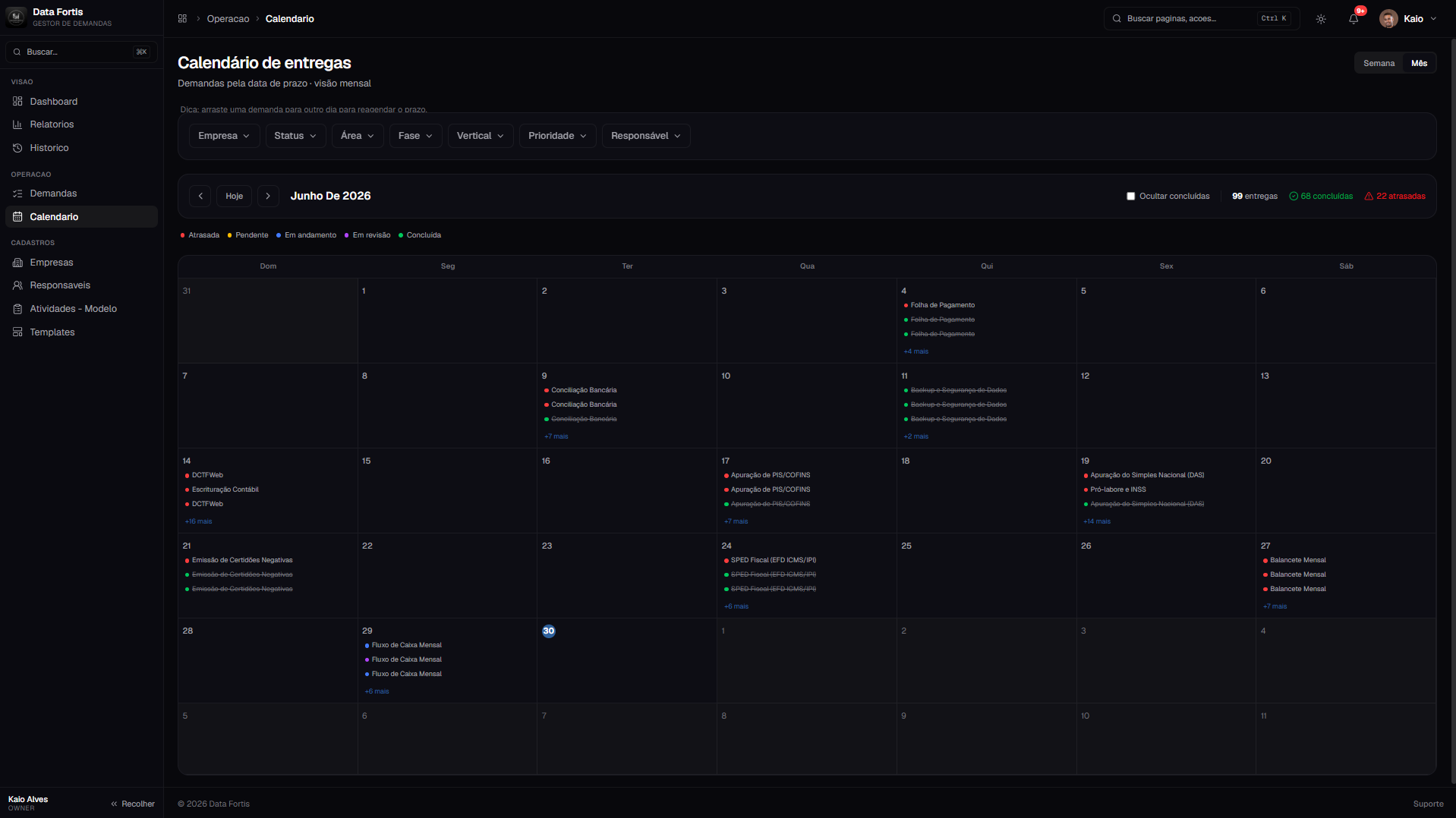The image size is (1456, 818).
Task: Open the Fase filter dropdown
Action: 415,136
